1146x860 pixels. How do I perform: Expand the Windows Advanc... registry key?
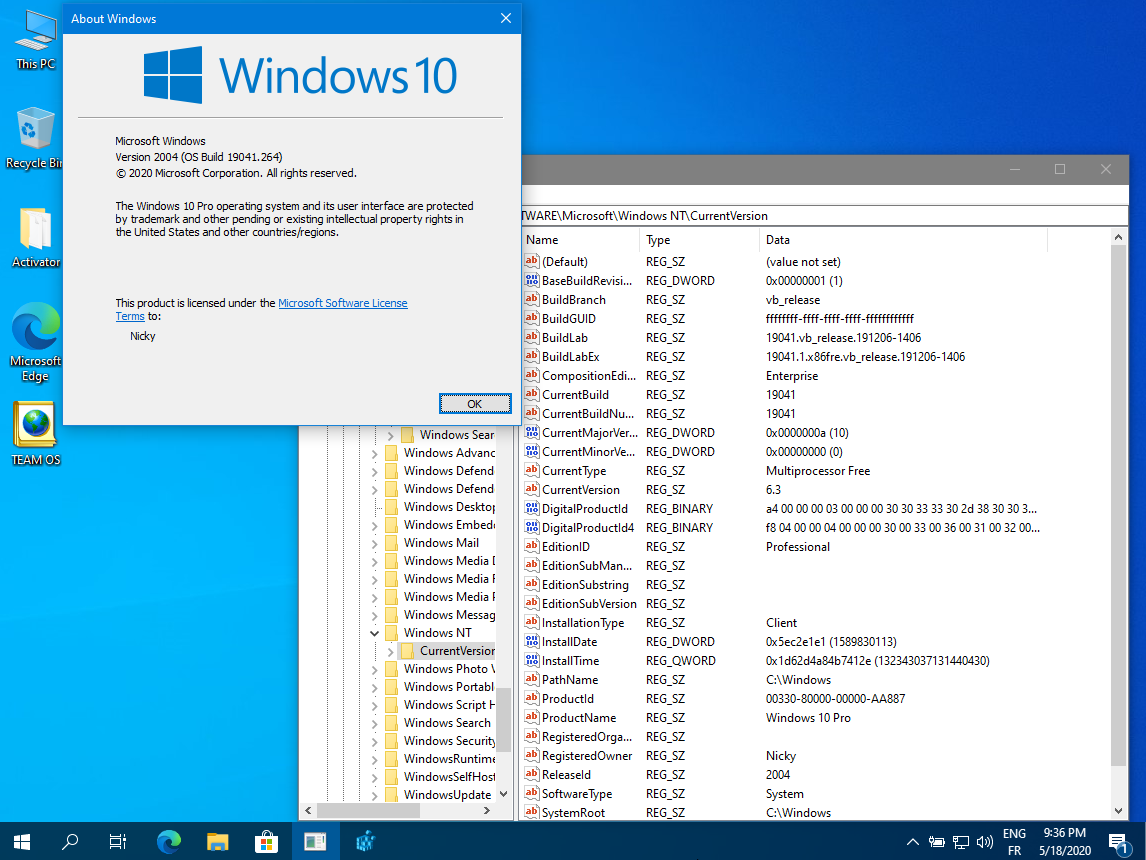374,453
